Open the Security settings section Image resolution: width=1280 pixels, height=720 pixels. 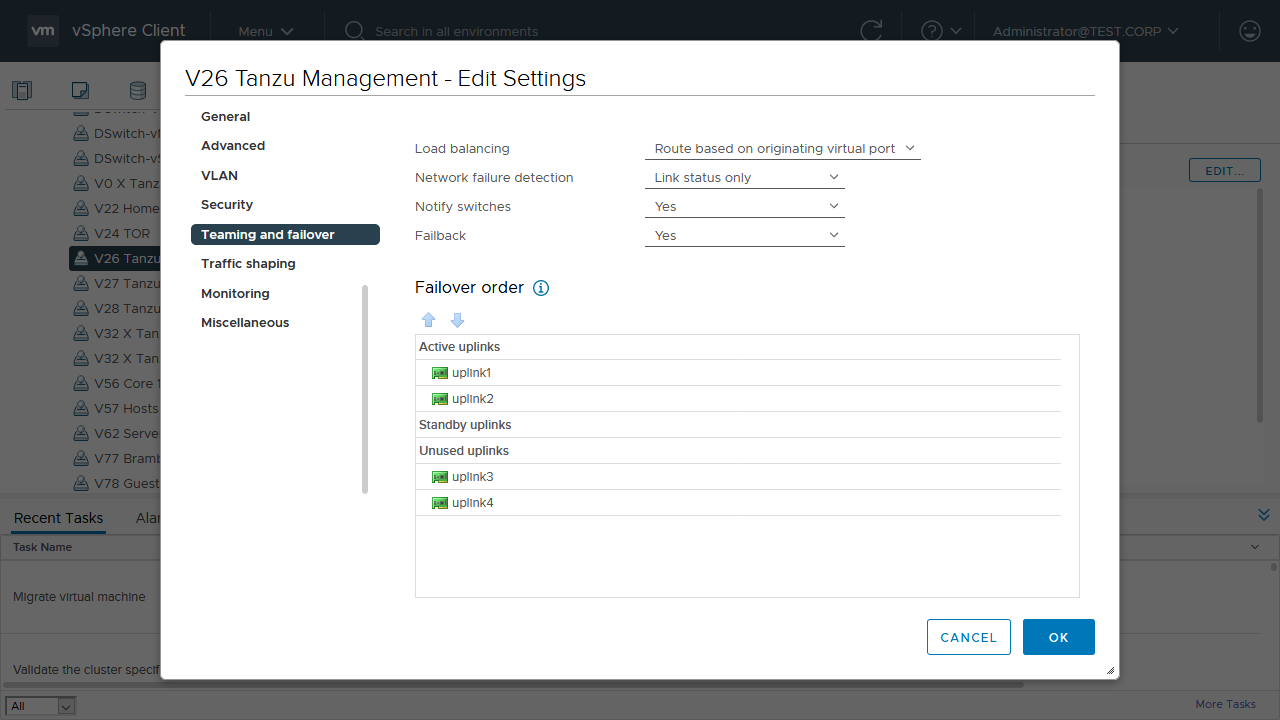[x=227, y=205]
